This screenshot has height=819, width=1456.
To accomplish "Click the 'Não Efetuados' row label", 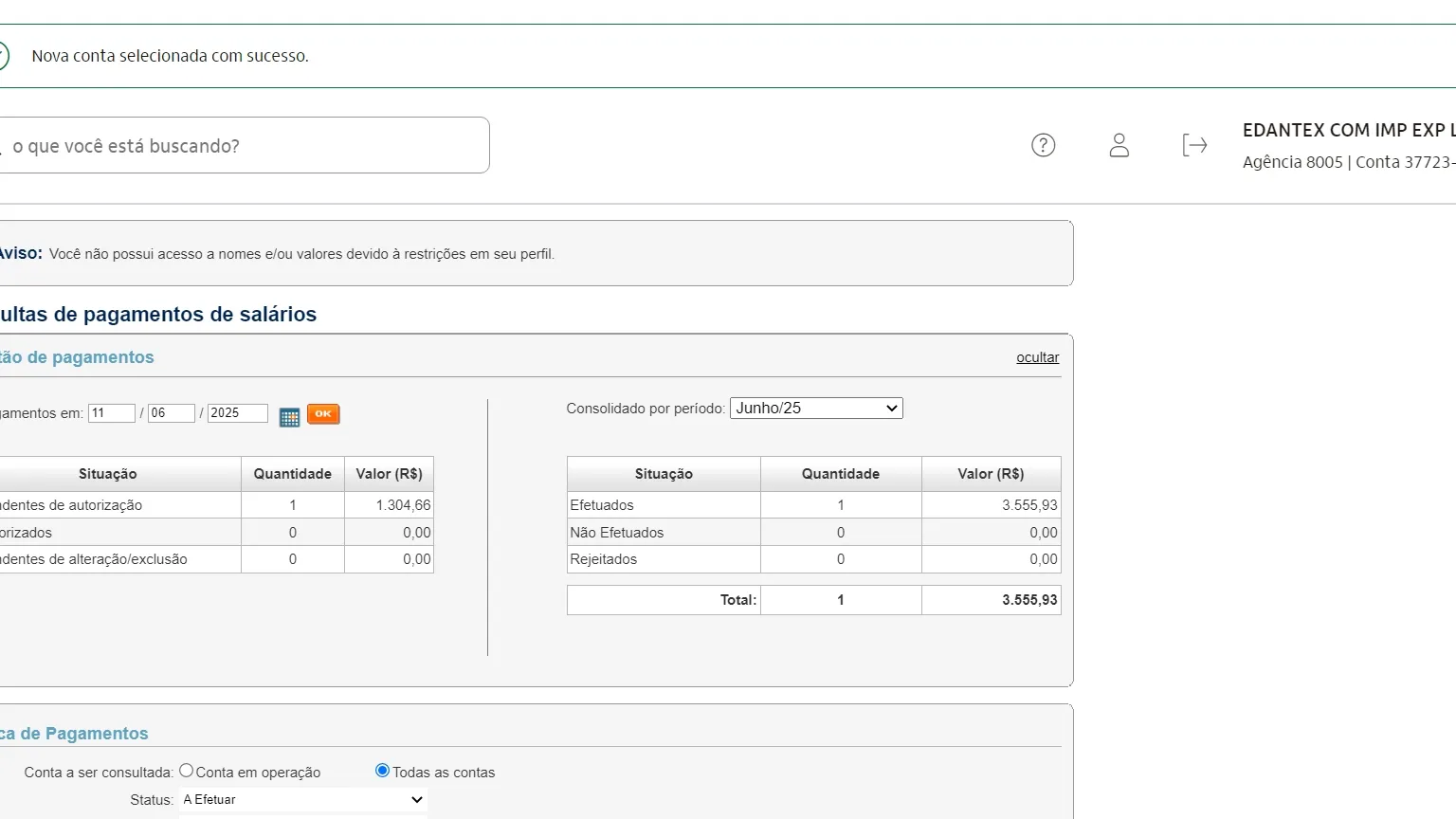I will pyautogui.click(x=617, y=533).
